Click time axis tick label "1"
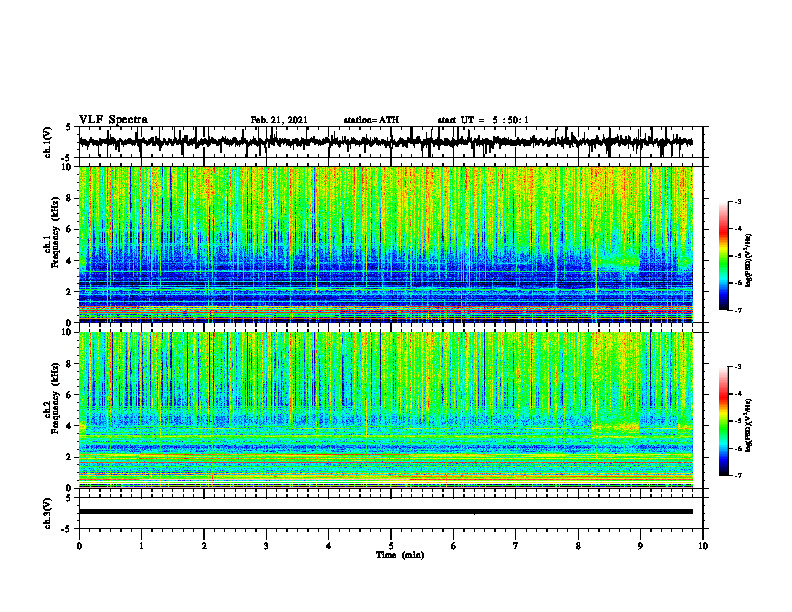The image size is (792, 612). (141, 546)
